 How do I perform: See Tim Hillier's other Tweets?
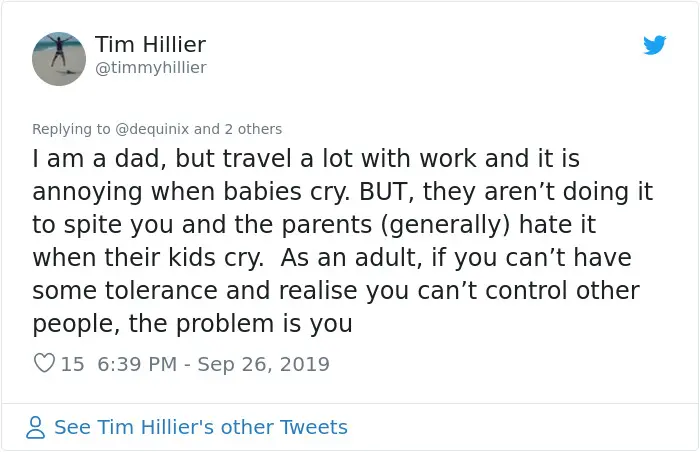200,428
